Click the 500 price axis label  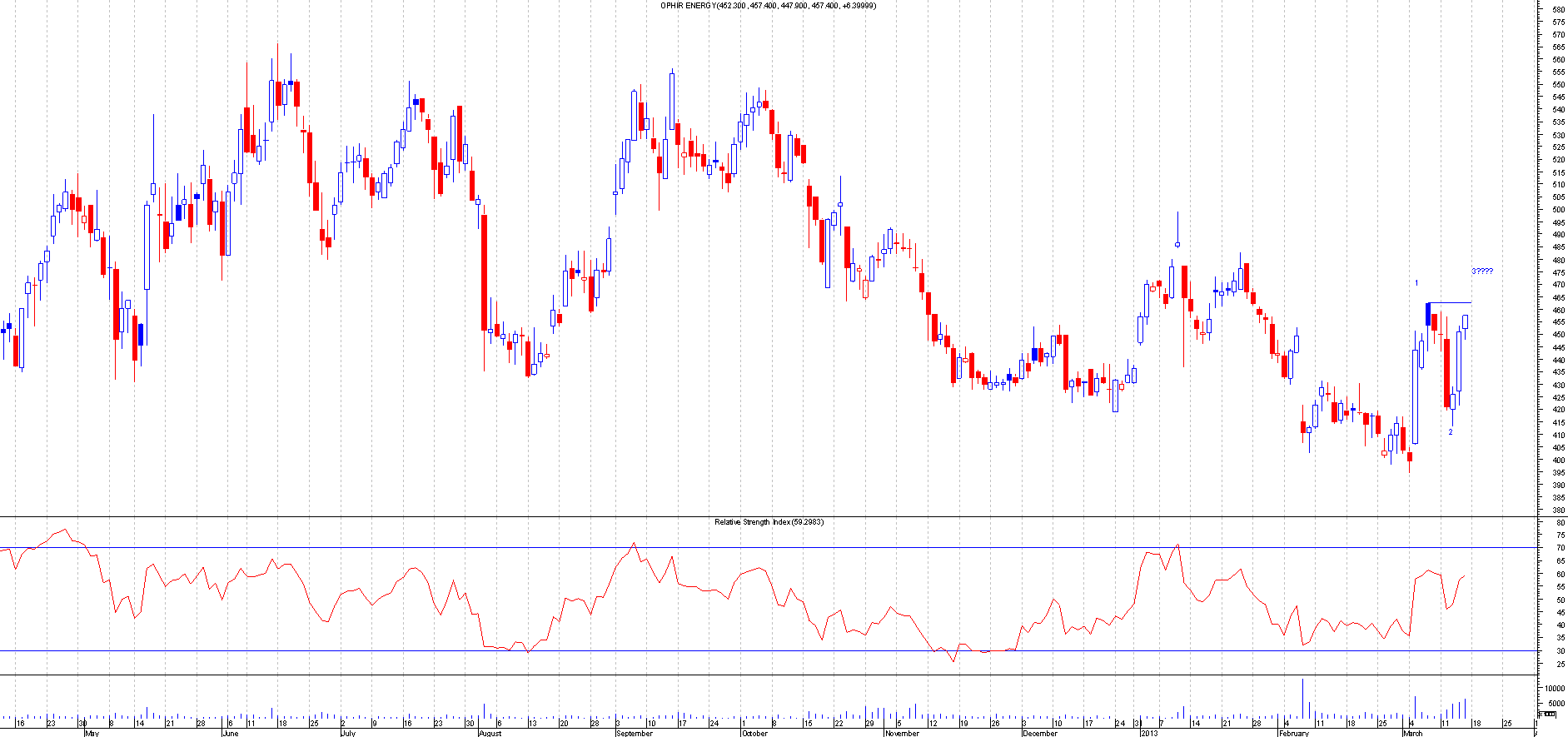pos(1557,210)
